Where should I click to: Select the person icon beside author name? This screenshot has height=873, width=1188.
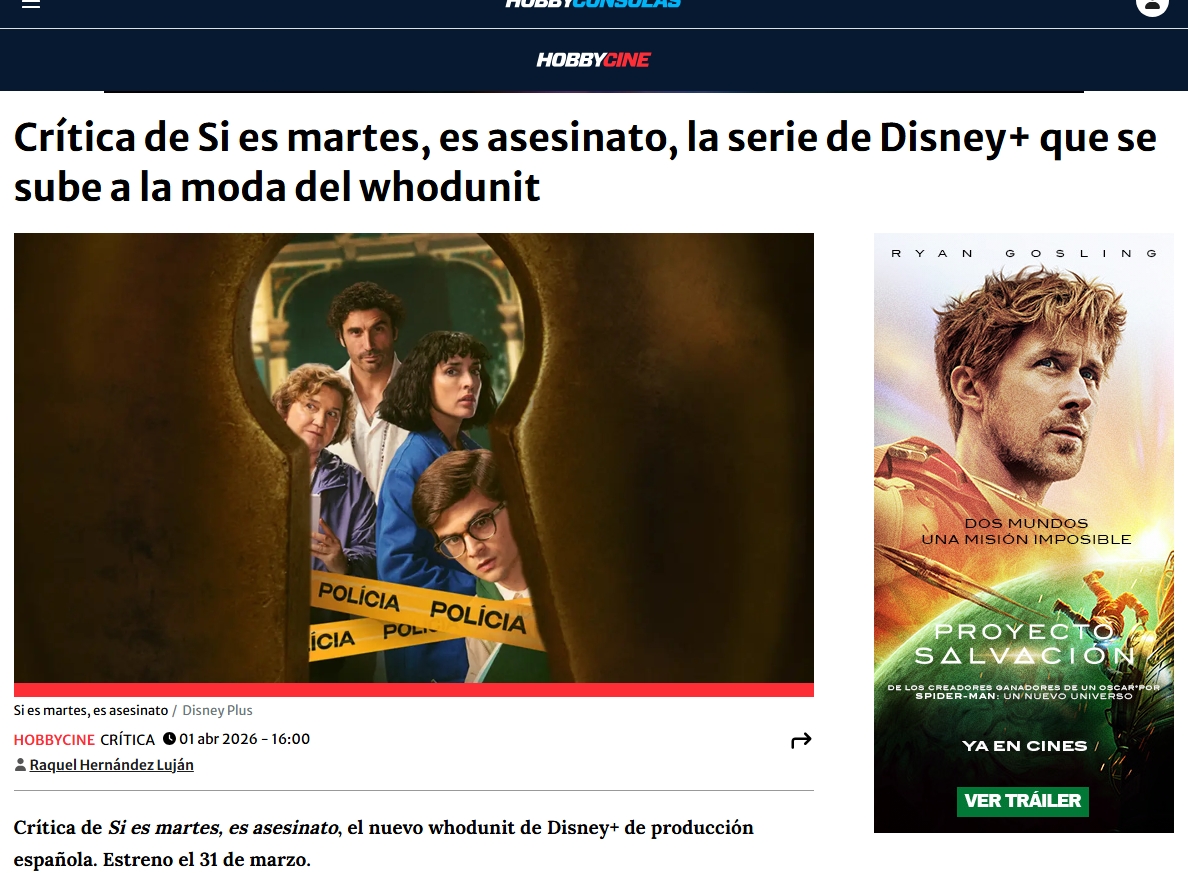pos(20,765)
